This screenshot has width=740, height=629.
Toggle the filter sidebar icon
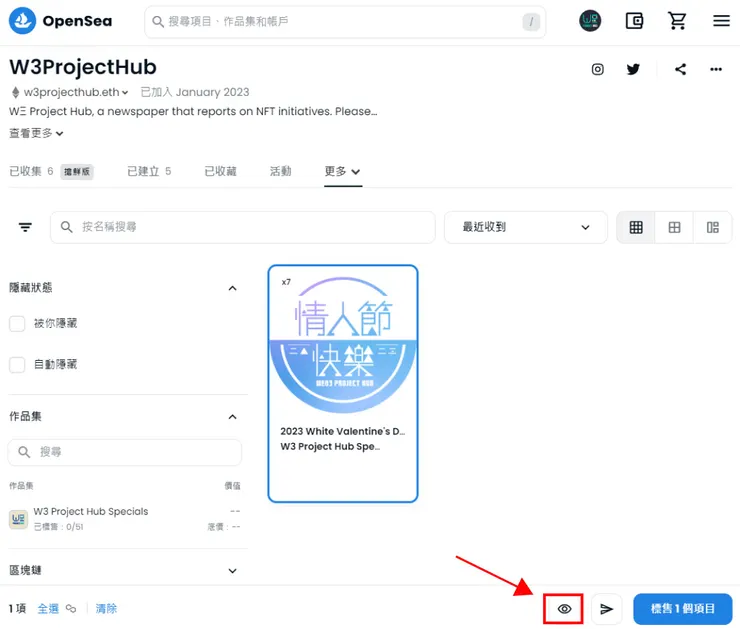(x=25, y=227)
